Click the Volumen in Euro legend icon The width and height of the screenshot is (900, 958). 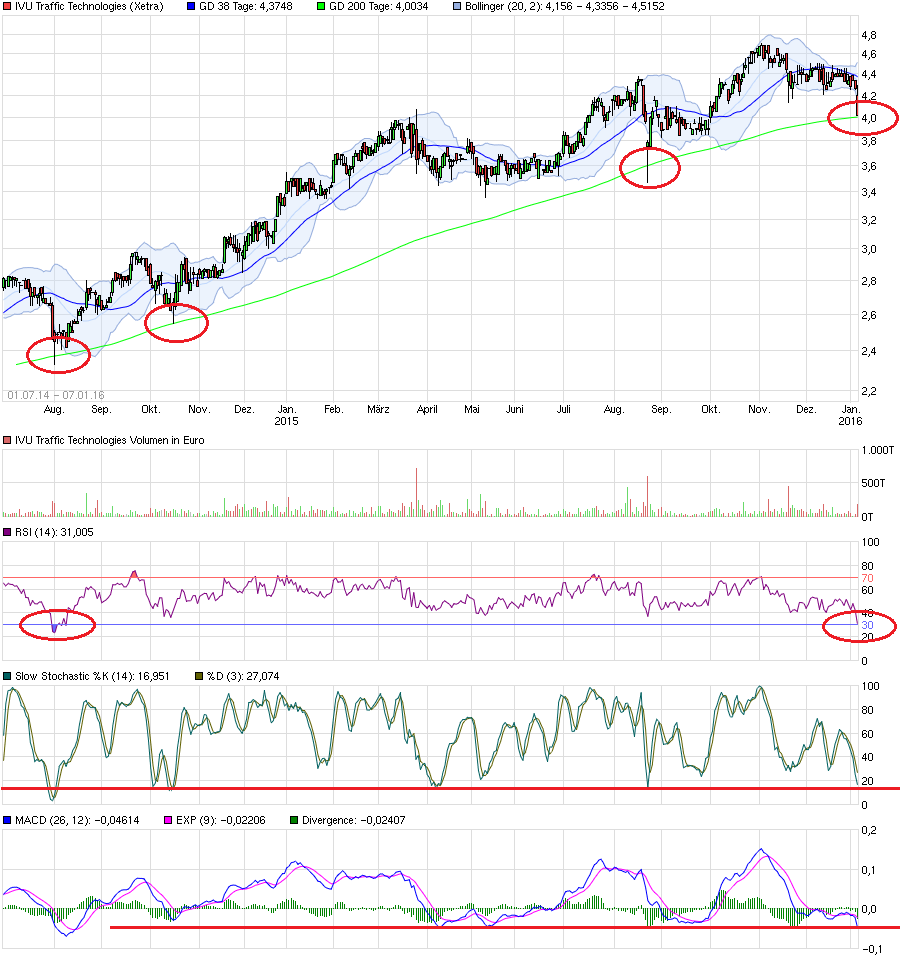pyautogui.click(x=8, y=439)
